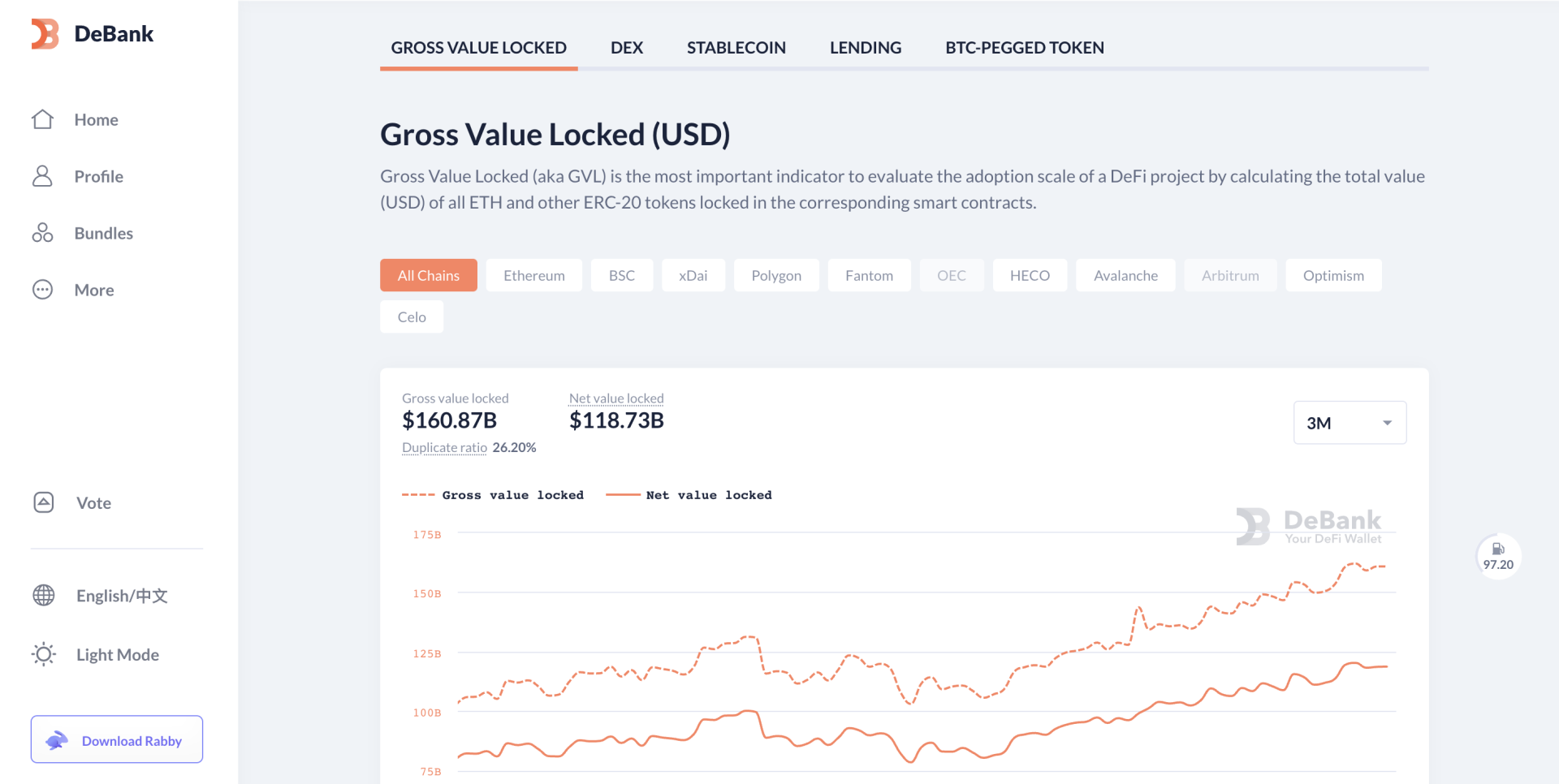Image resolution: width=1559 pixels, height=784 pixels.
Task: Click the Duplicate ratio label
Action: coord(445,447)
